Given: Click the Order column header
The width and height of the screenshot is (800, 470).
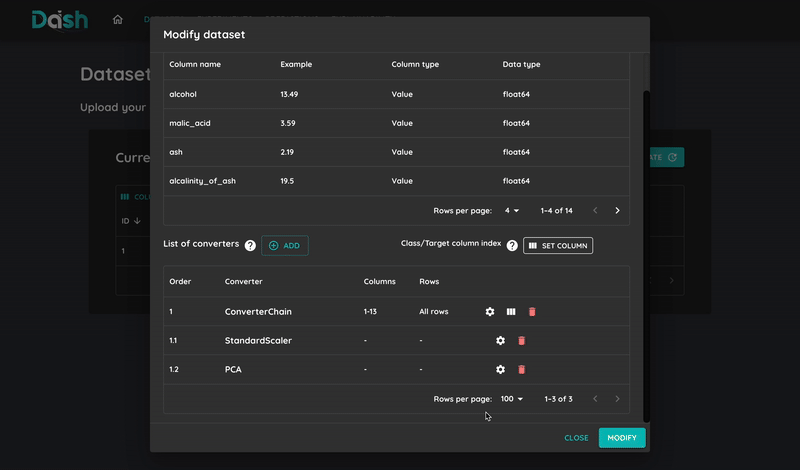Looking at the screenshot, I should [x=180, y=282].
